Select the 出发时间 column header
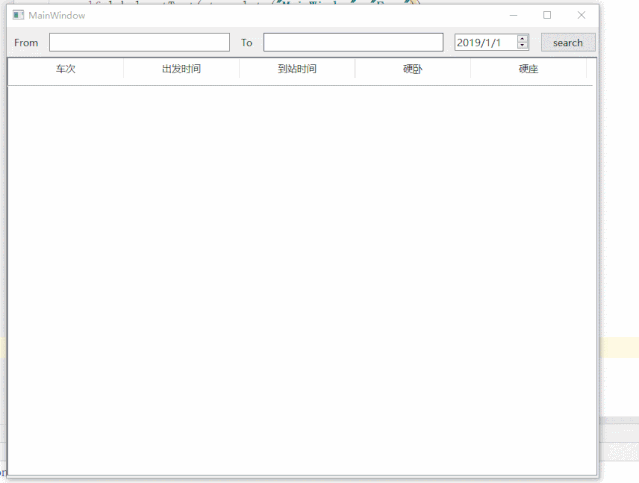 click(x=181, y=68)
